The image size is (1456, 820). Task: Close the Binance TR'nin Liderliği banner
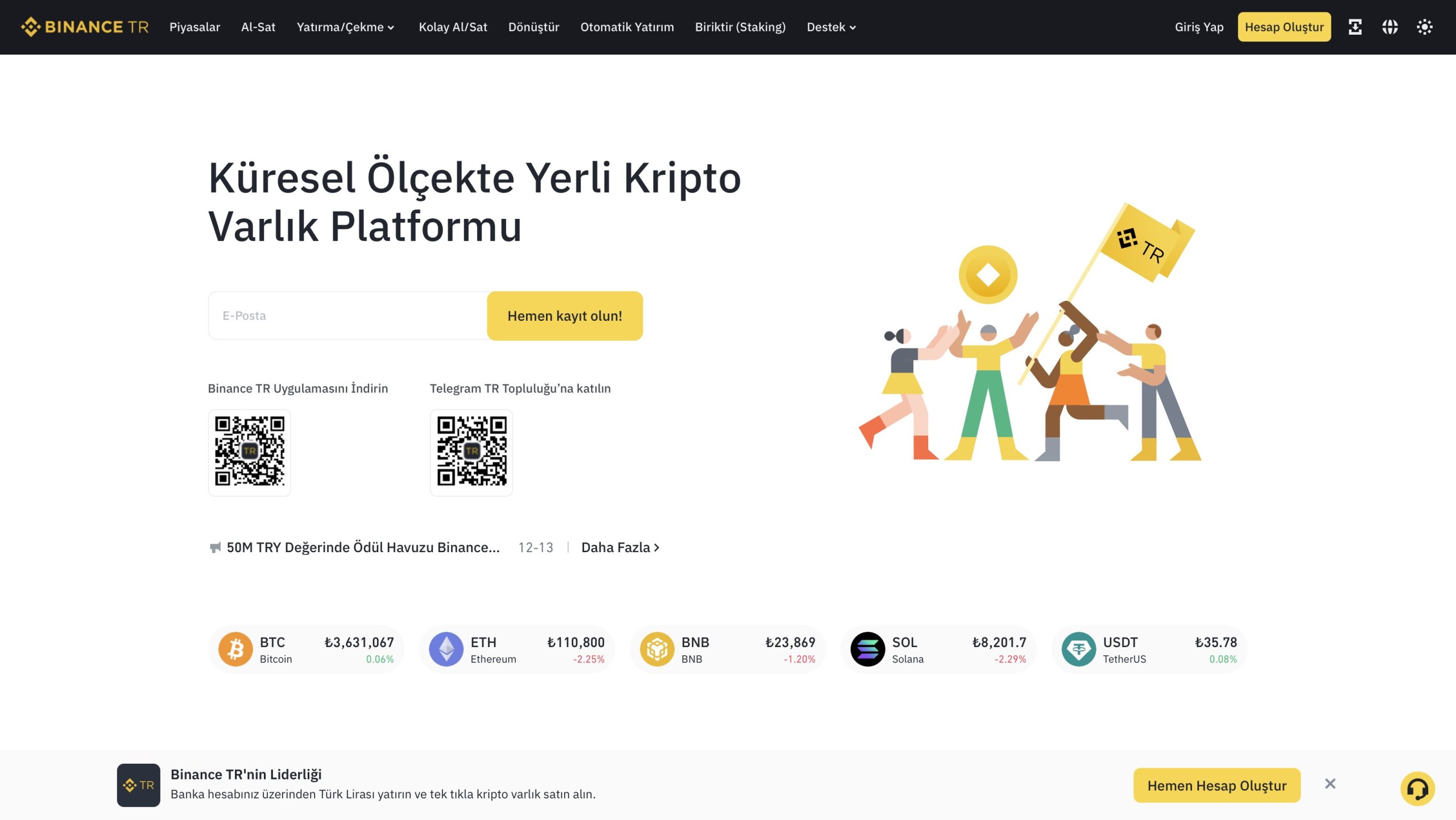pos(1330,784)
